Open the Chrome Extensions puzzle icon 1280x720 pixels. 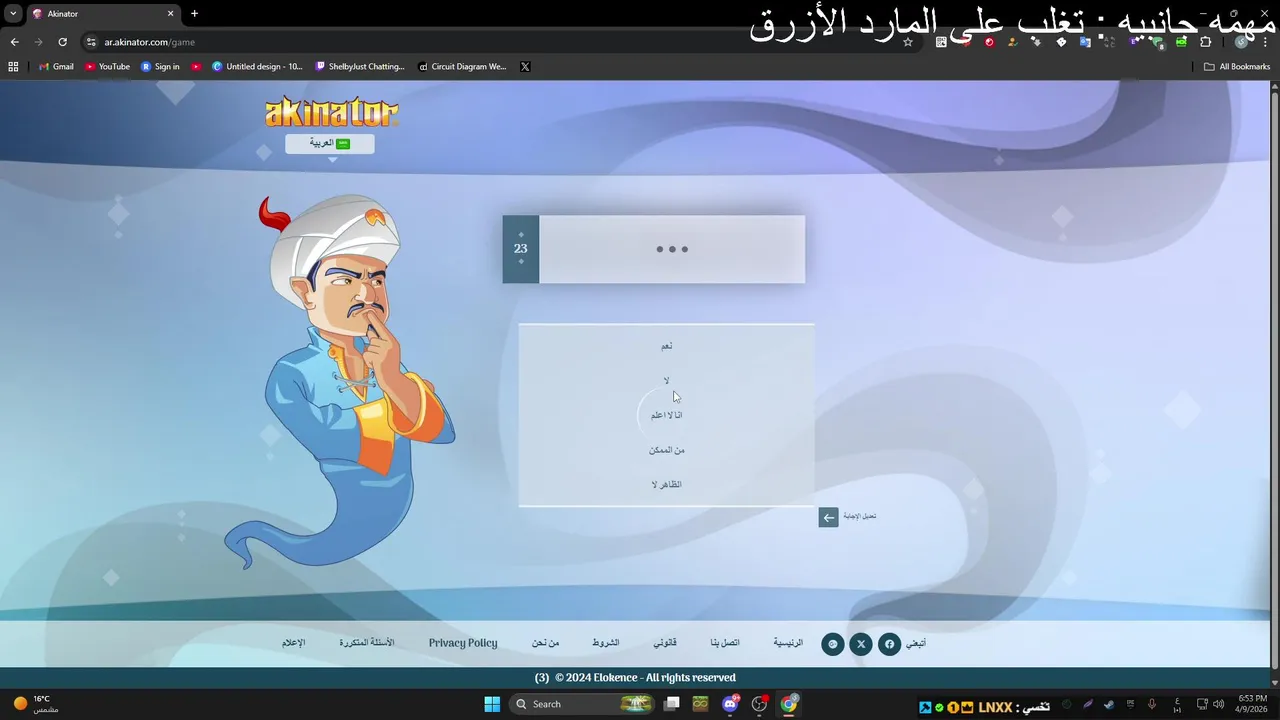pyautogui.click(x=1205, y=42)
